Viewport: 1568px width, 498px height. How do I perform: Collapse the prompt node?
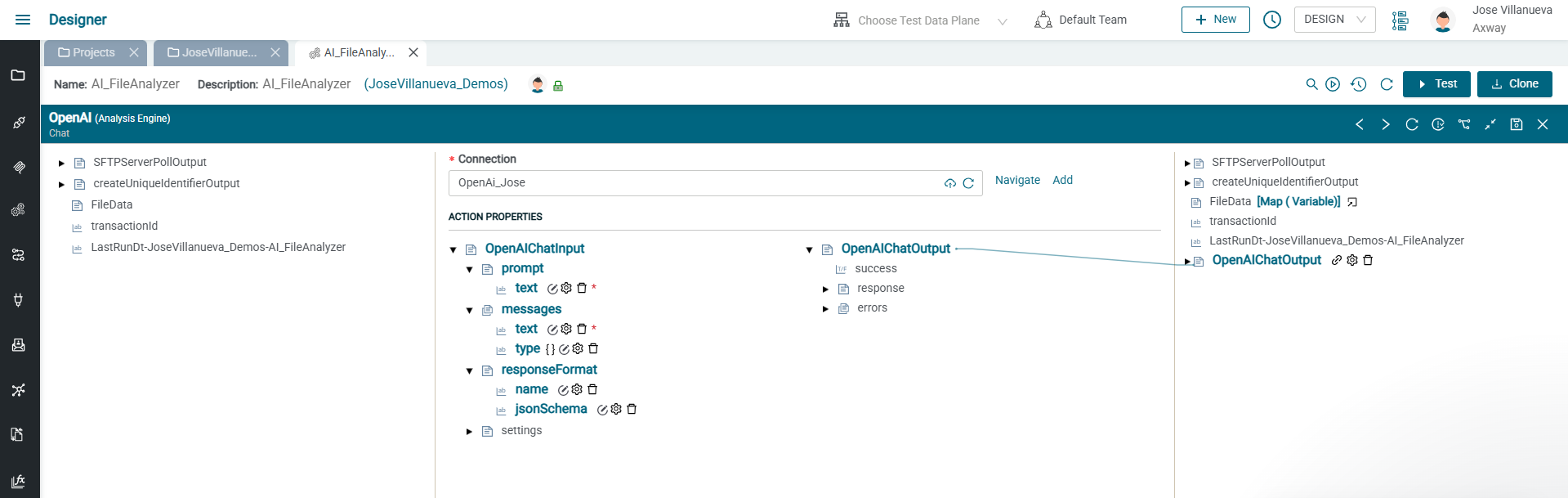pos(470,269)
